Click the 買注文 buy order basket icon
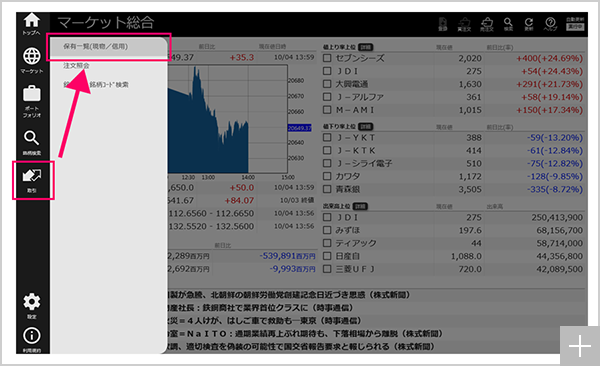This screenshot has height=366, width=600. [464, 24]
